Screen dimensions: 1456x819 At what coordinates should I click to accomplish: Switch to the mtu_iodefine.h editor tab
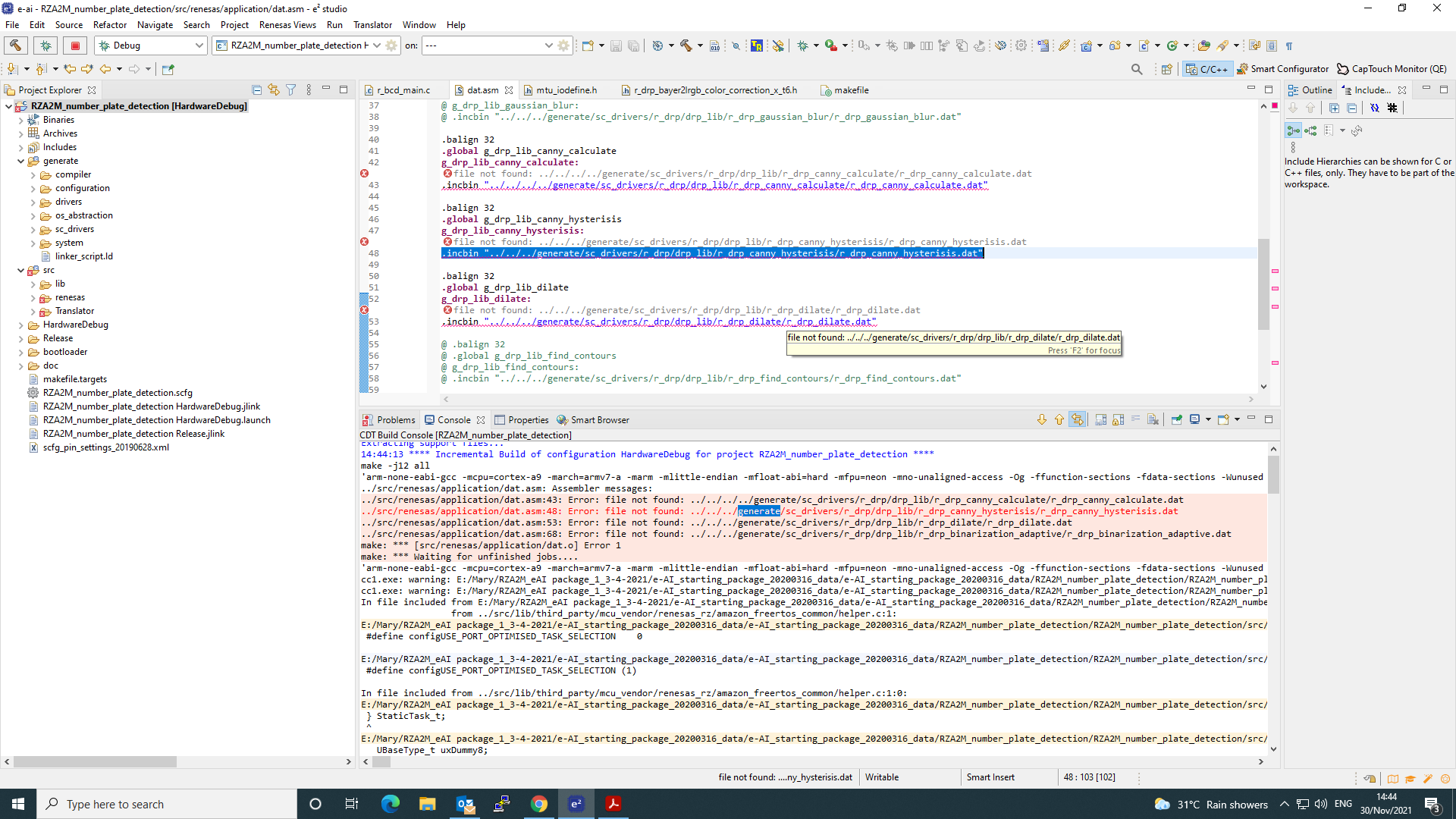point(566,90)
